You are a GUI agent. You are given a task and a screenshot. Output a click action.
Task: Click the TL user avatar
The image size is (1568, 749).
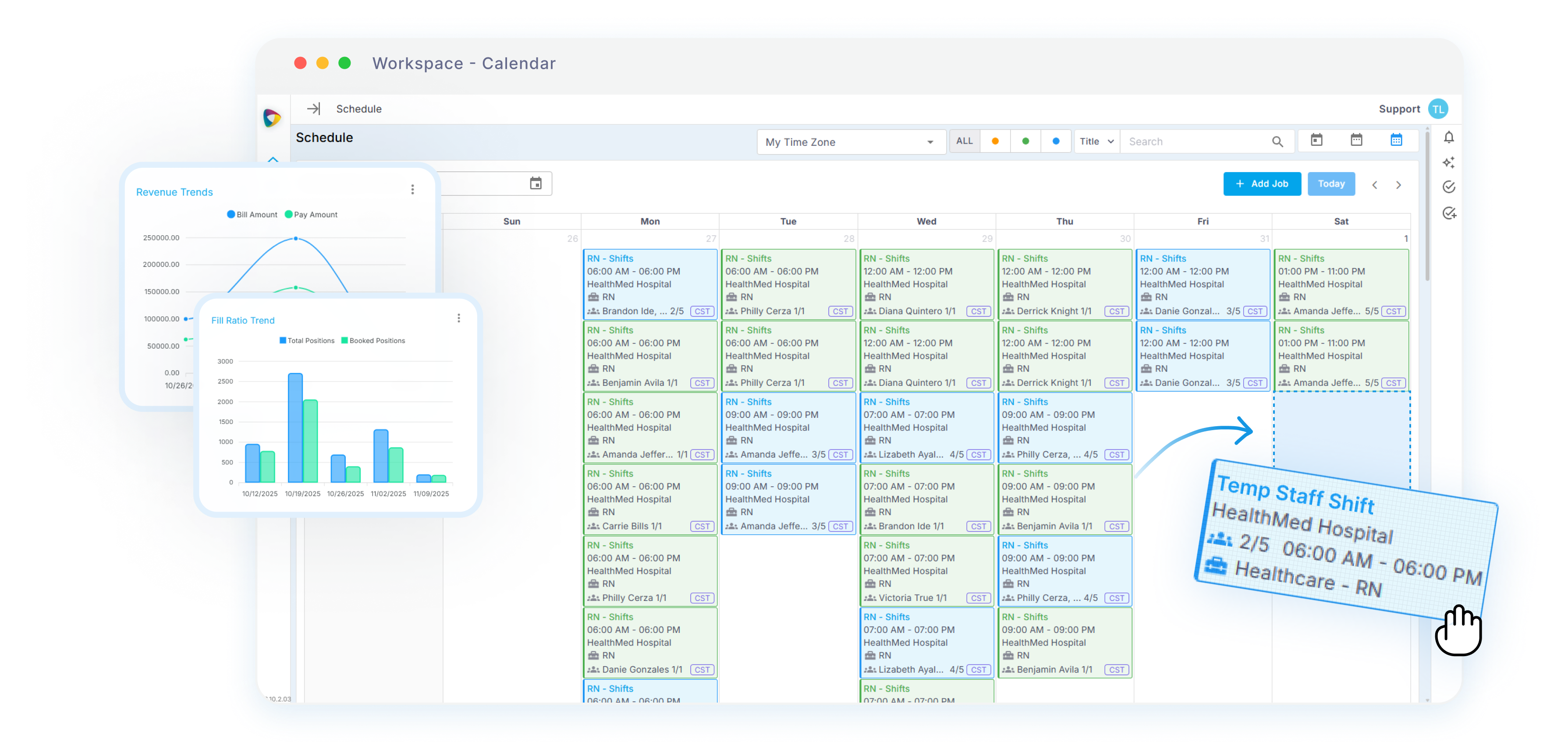click(1438, 110)
